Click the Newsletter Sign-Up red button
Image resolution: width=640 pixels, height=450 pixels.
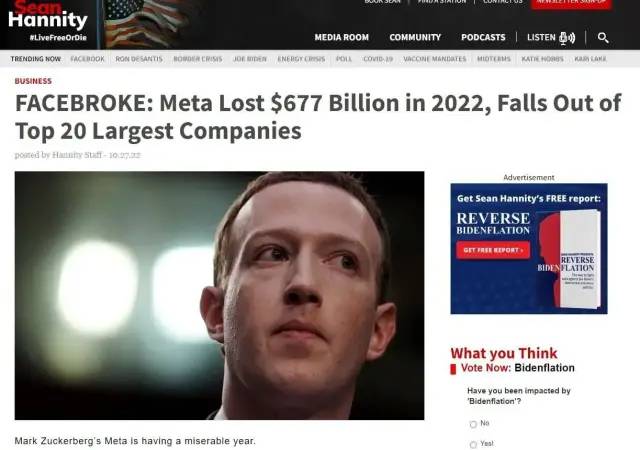(571, 3)
